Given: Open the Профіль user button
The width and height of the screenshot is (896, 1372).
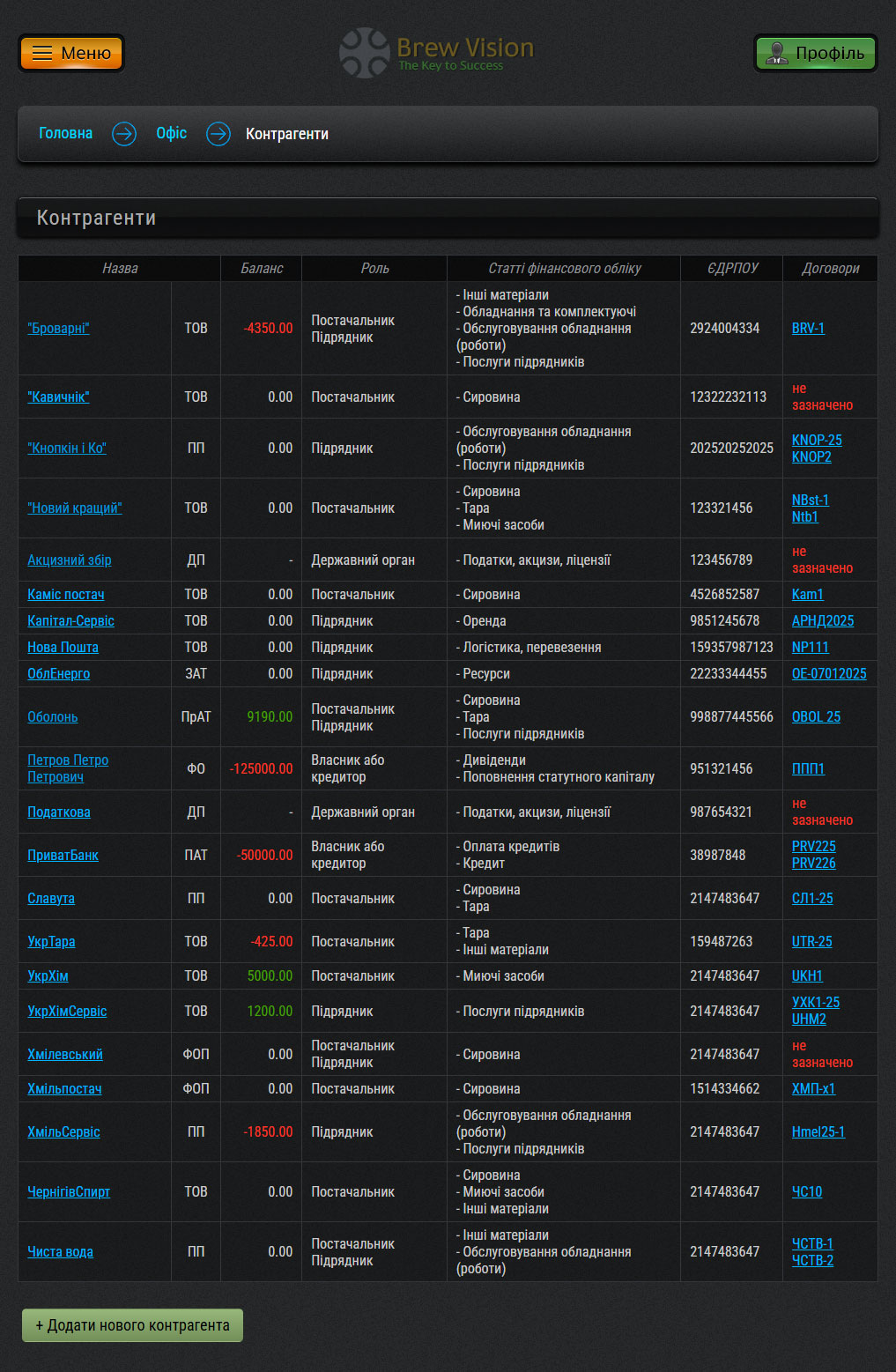Looking at the screenshot, I should click(x=816, y=53).
